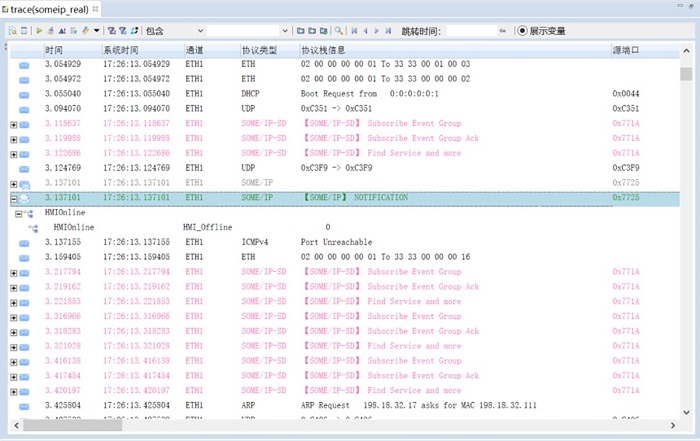The width and height of the screenshot is (700, 441).
Task: Jump to last record navigation icon
Action: (x=388, y=31)
